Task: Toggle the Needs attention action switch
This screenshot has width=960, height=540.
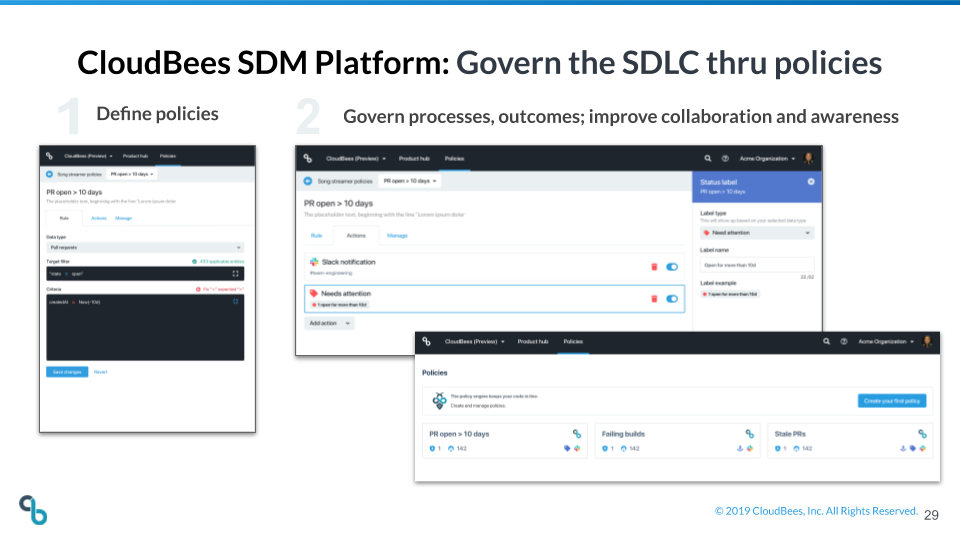Action: 672,299
